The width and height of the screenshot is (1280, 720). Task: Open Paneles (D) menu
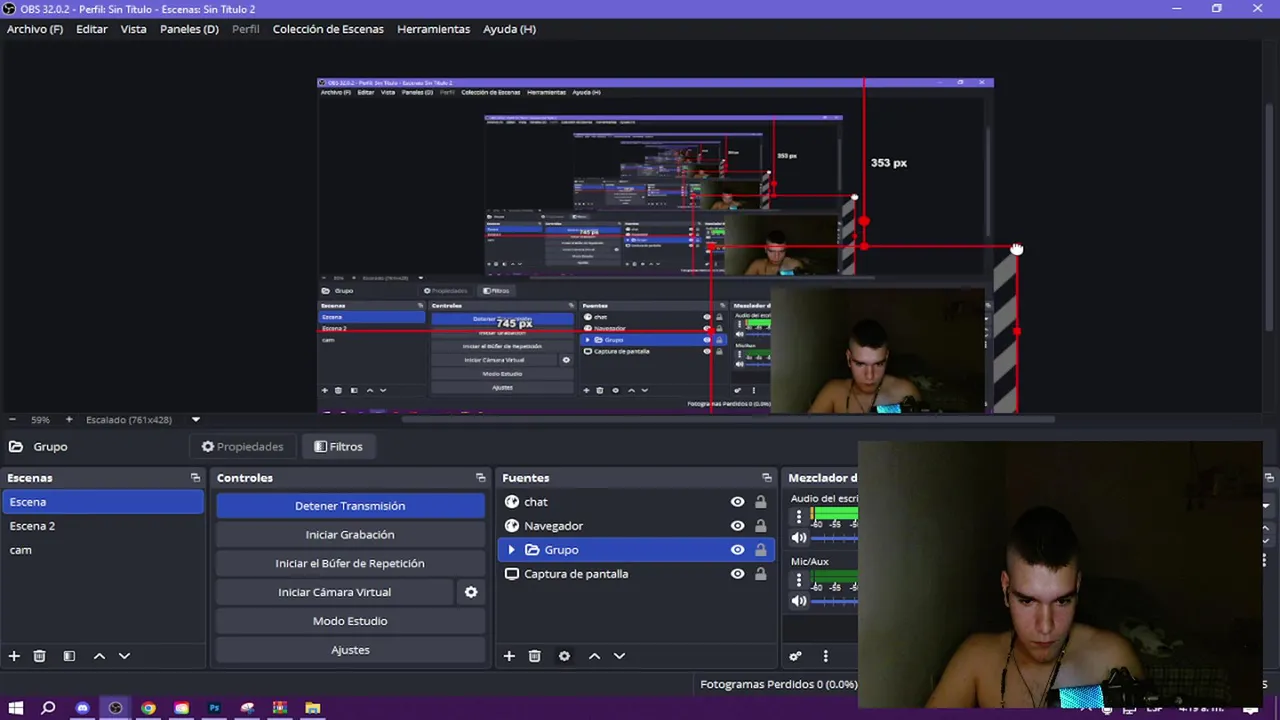click(189, 29)
